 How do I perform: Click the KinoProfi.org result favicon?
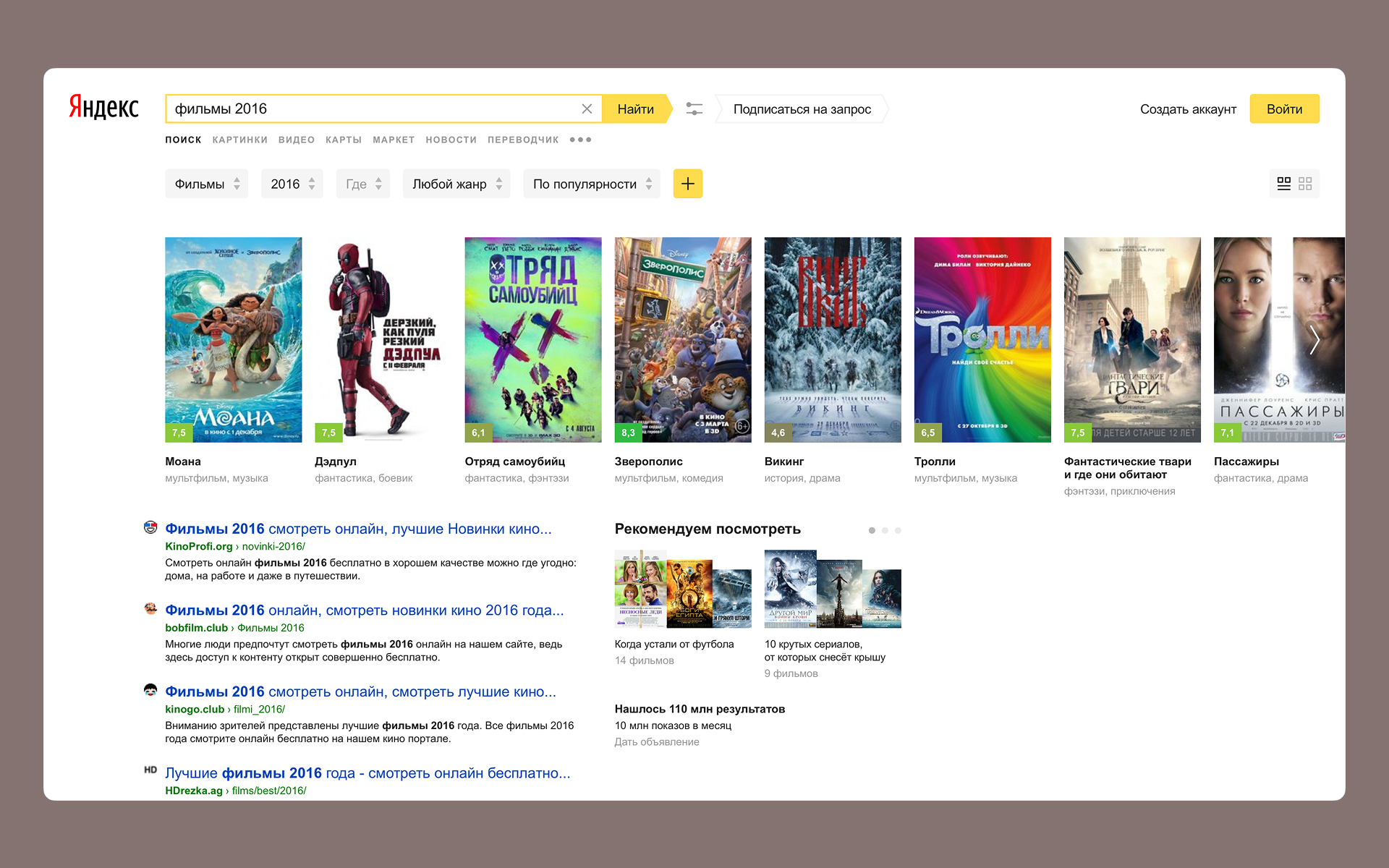click(150, 527)
